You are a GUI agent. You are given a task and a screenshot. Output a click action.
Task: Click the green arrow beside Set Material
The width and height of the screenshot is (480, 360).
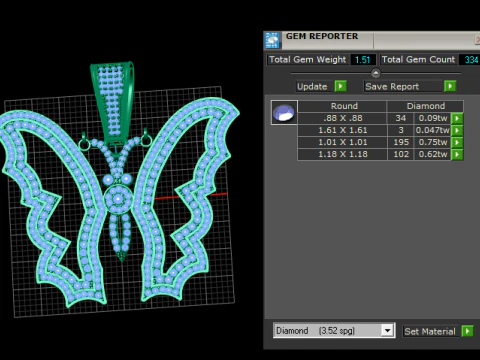(x=467, y=331)
